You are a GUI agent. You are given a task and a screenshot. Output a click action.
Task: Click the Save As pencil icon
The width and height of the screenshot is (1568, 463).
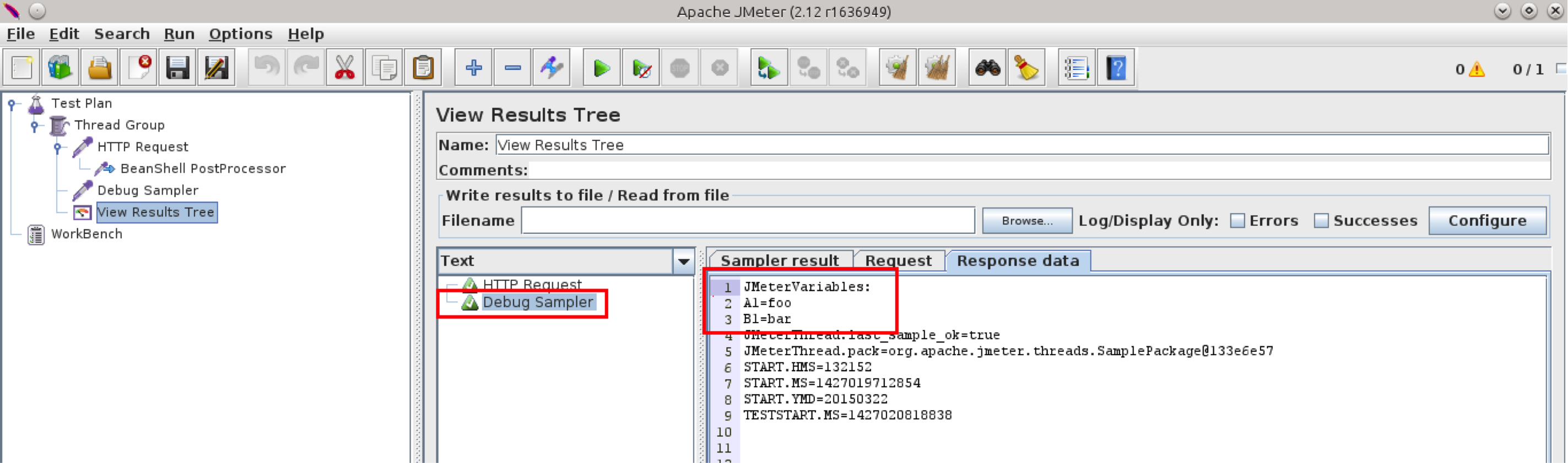tap(216, 68)
